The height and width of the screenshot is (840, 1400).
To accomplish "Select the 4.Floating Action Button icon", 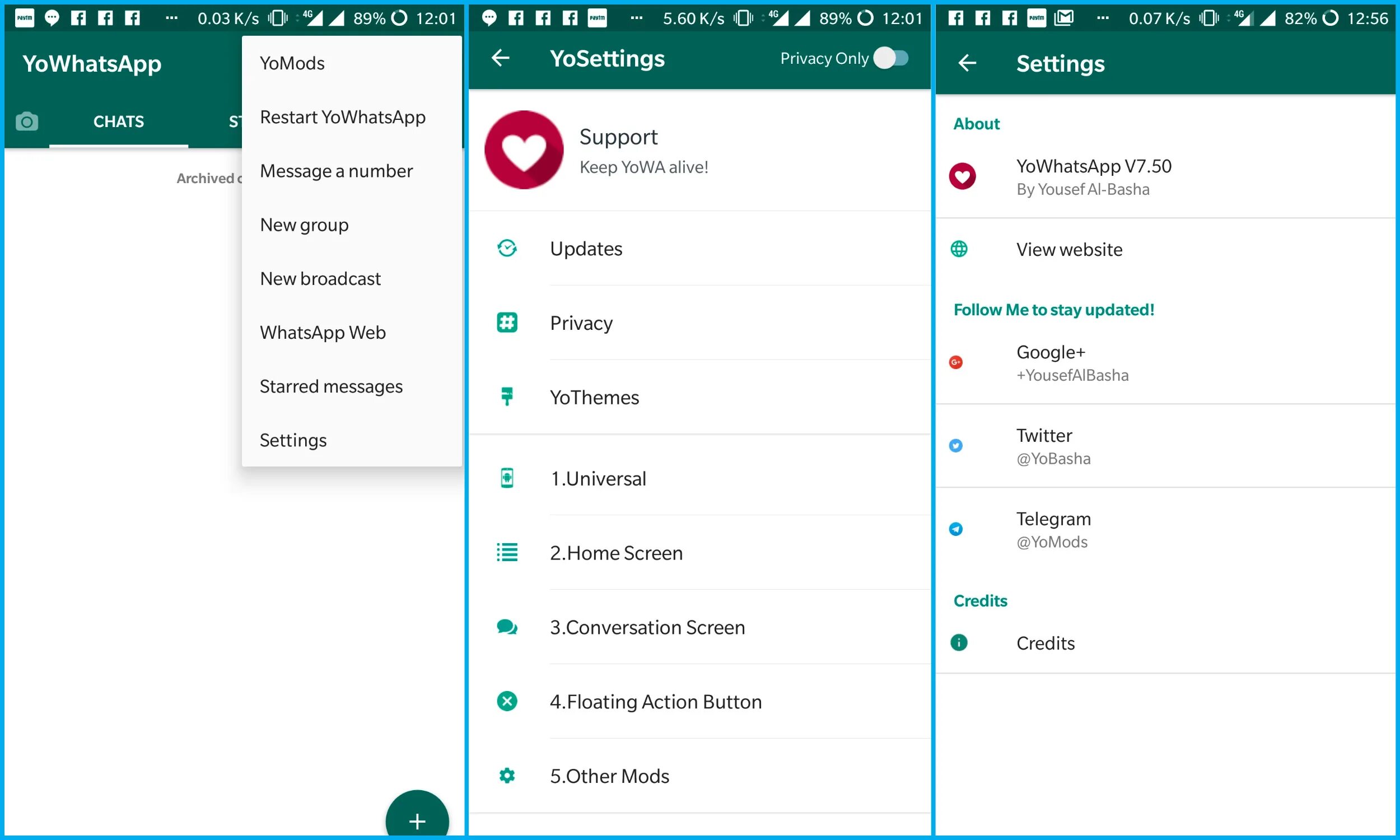I will pyautogui.click(x=508, y=700).
